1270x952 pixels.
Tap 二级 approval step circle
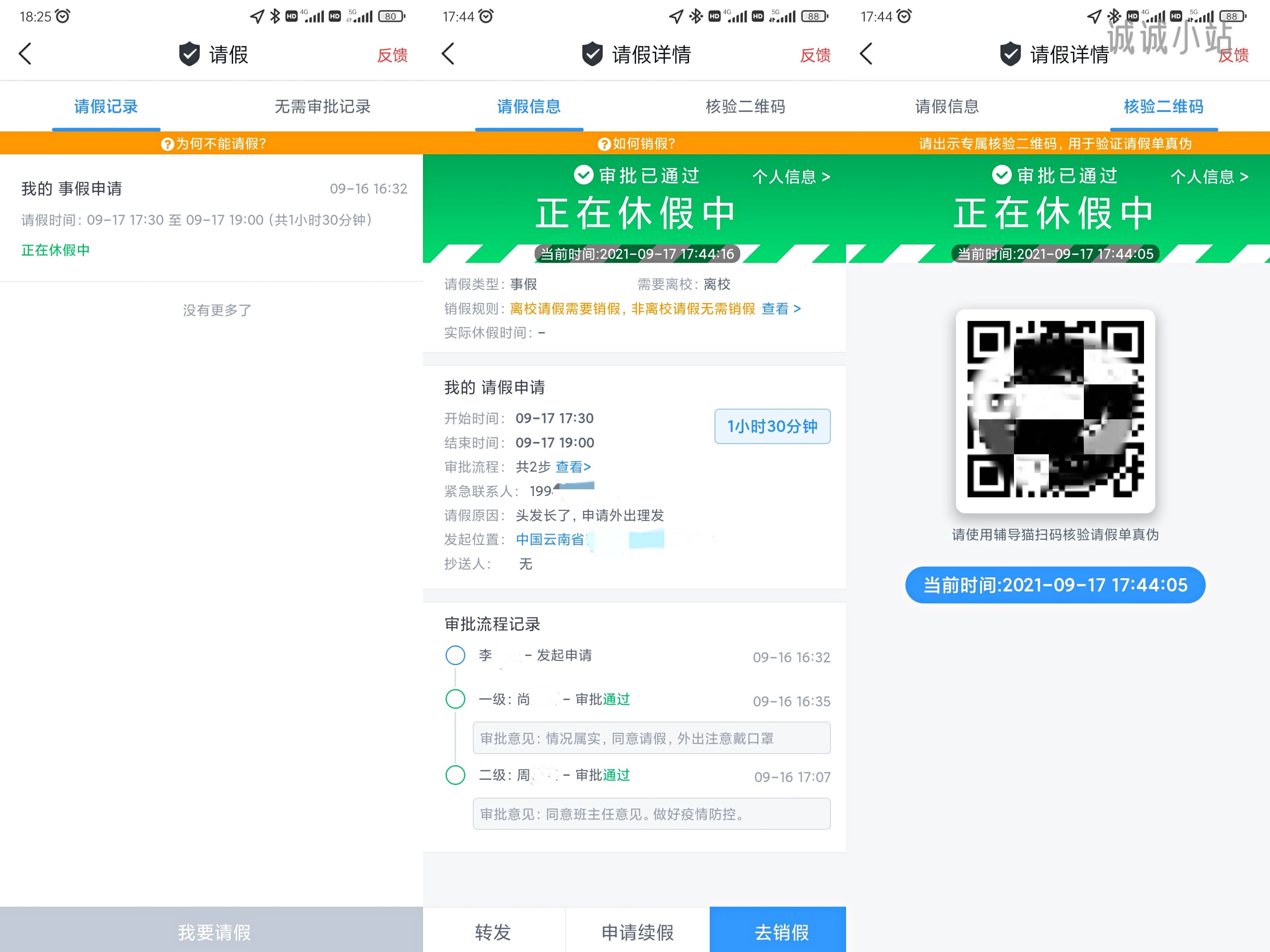click(455, 775)
